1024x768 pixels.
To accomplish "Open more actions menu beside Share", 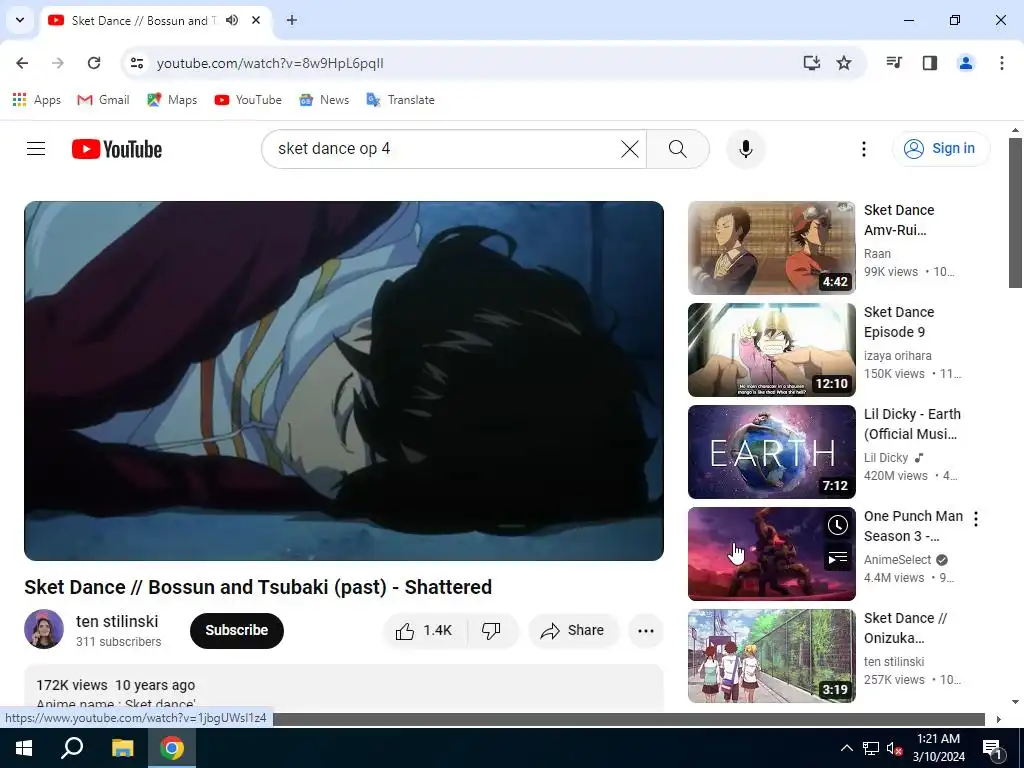I will [x=645, y=630].
